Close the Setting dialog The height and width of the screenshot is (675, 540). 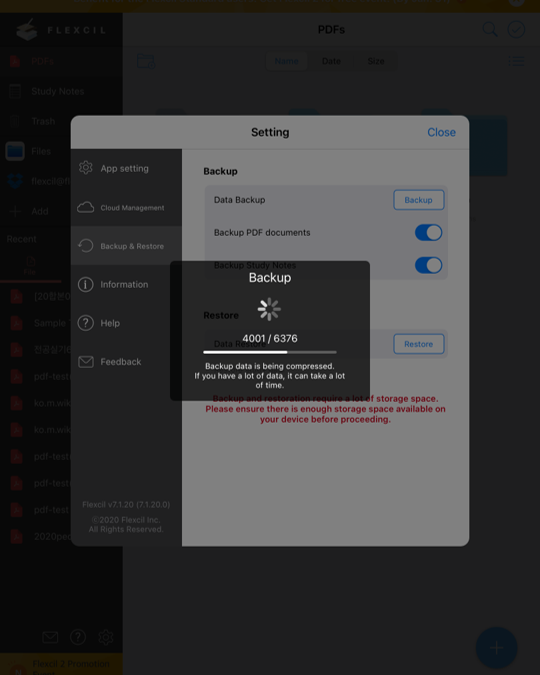pyautogui.click(x=441, y=132)
